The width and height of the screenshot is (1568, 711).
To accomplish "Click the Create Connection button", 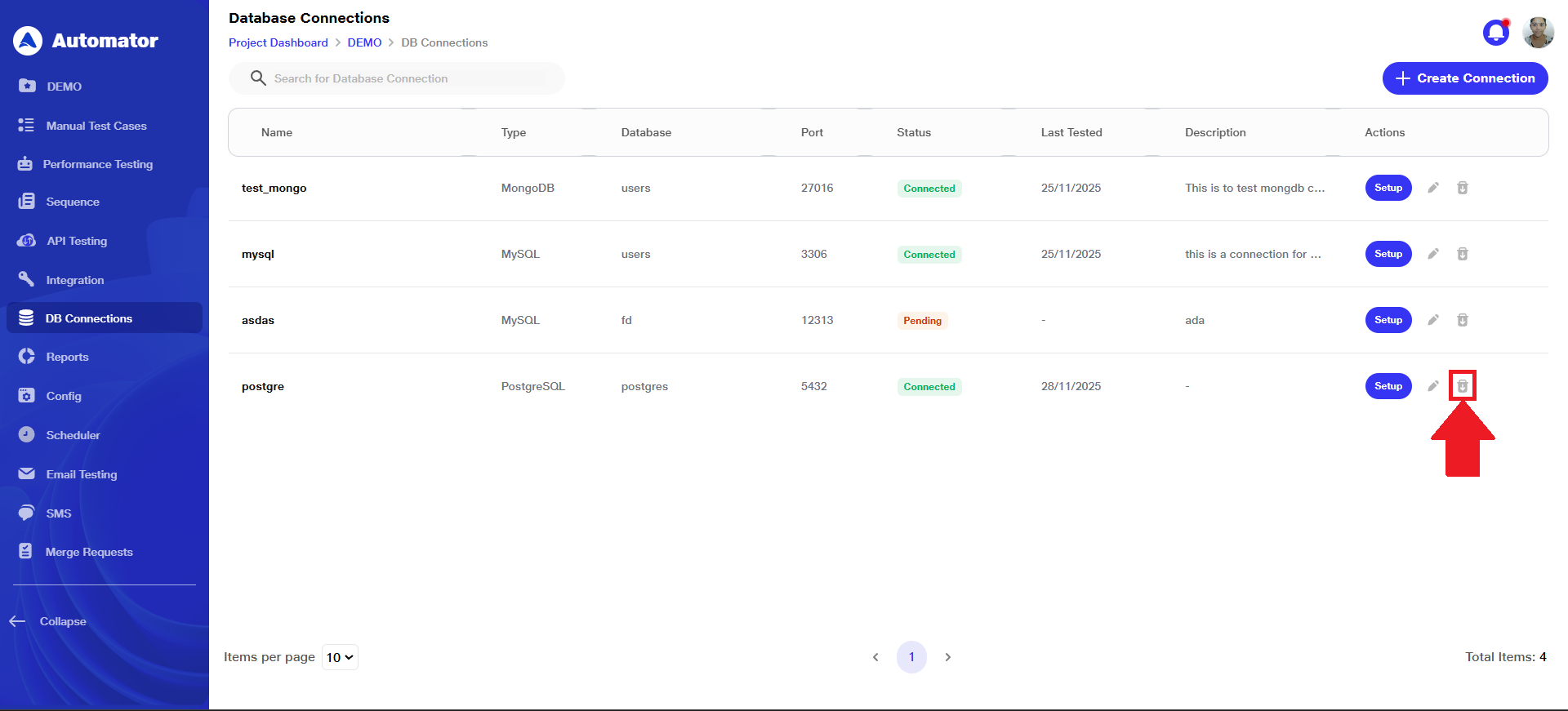I will [1464, 78].
